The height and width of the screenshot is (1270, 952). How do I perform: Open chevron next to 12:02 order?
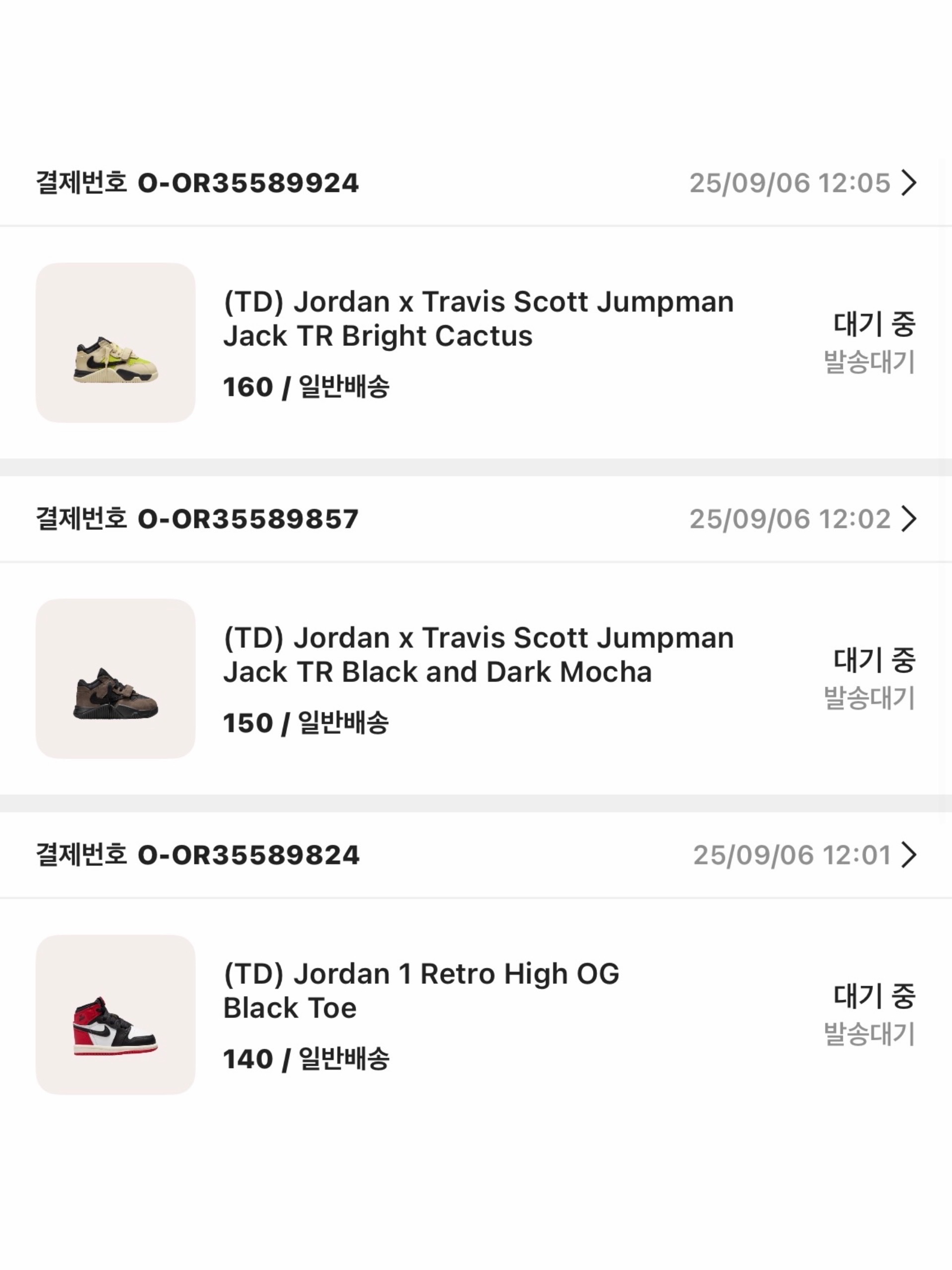[x=908, y=519]
